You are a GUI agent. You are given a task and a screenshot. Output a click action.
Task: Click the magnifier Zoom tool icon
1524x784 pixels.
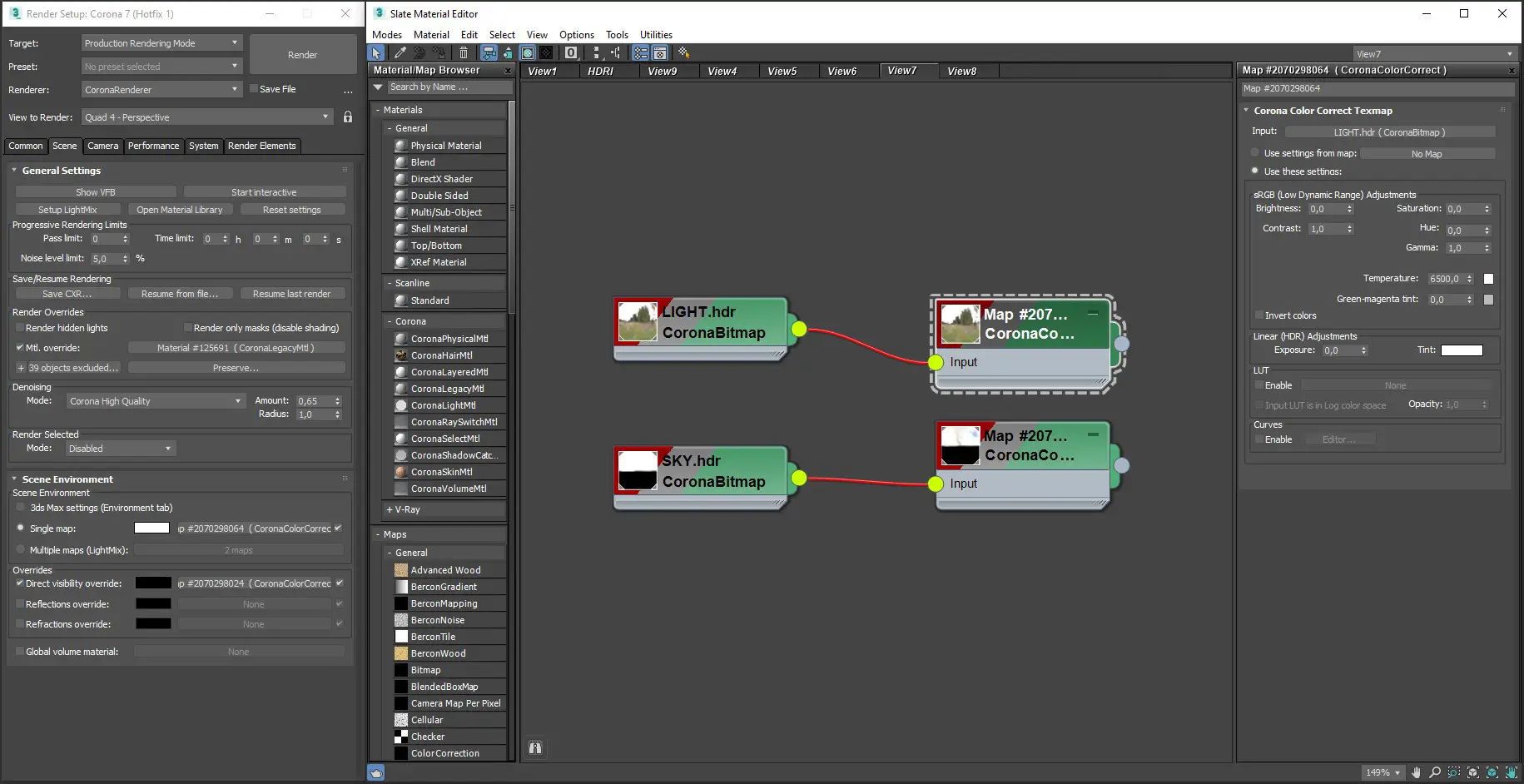point(1435,772)
